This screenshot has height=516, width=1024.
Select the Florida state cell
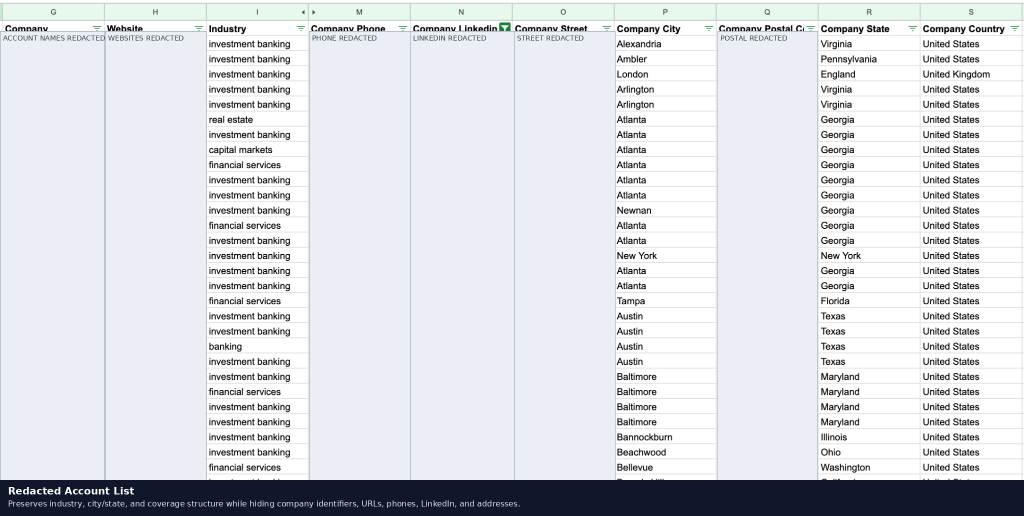pyautogui.click(x=869, y=301)
